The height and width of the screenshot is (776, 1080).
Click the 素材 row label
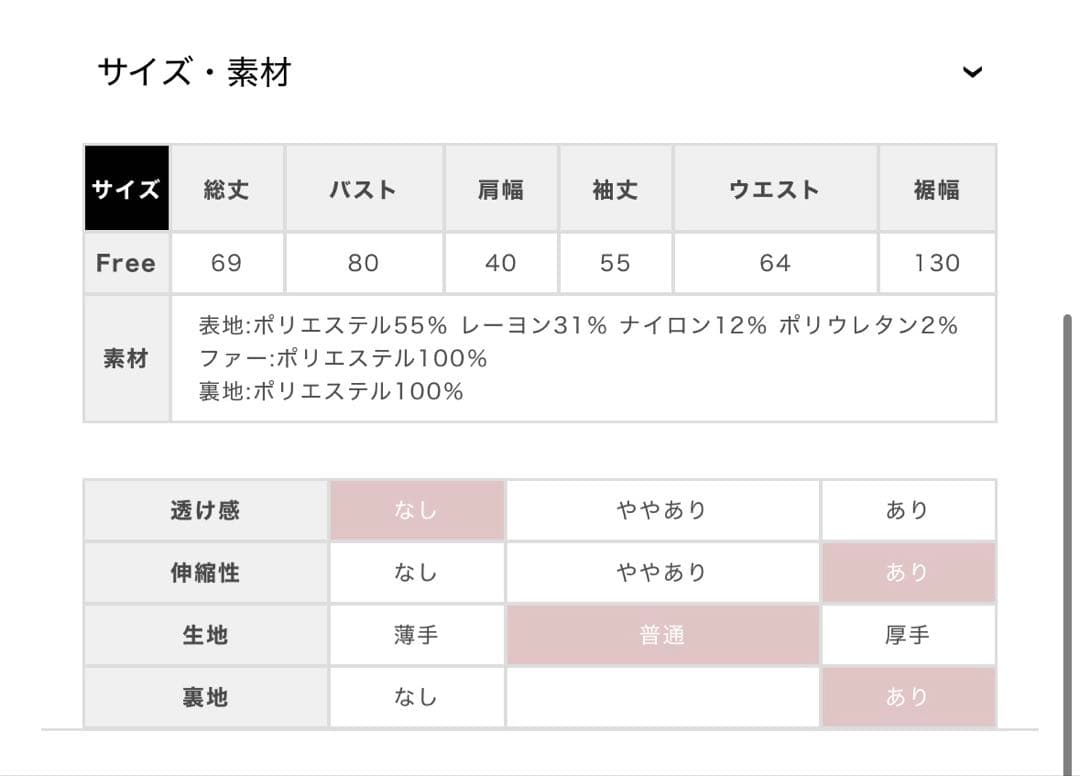pyautogui.click(x=126, y=358)
